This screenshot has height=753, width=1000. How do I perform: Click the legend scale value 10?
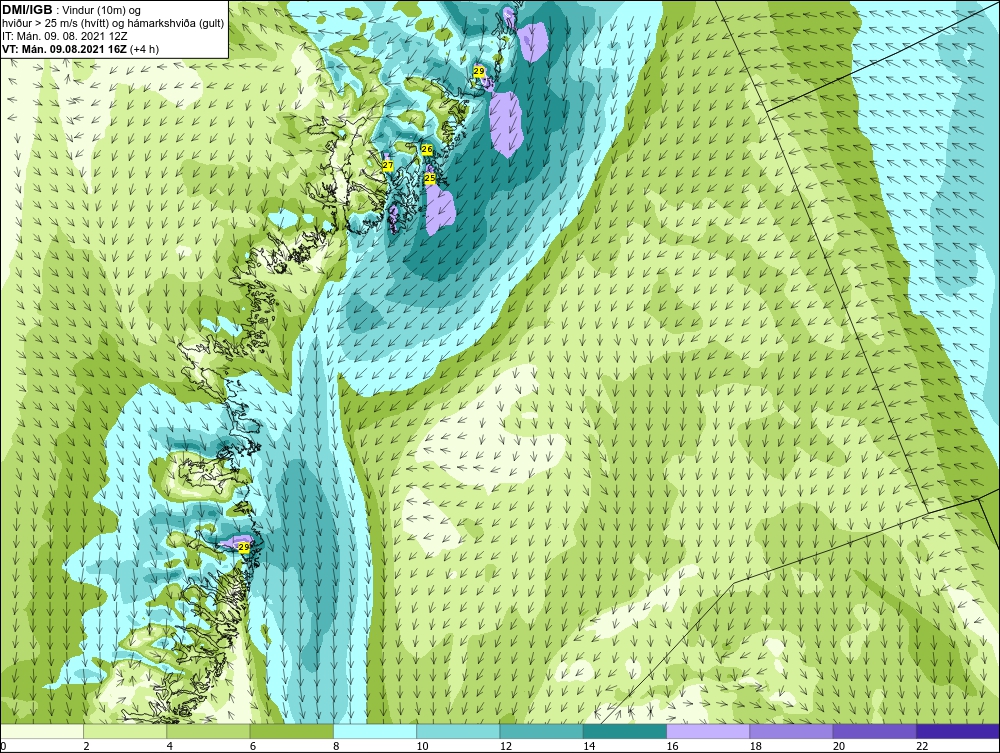pyautogui.click(x=422, y=747)
